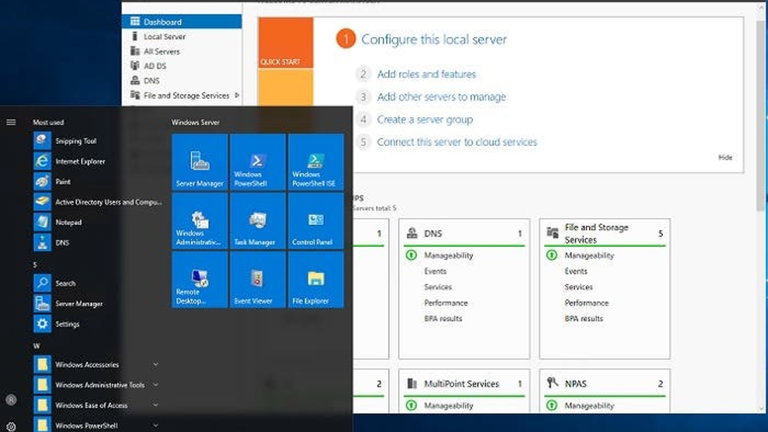Click Hide in the quick start panel
This screenshot has height=432, width=768.
tap(725, 157)
